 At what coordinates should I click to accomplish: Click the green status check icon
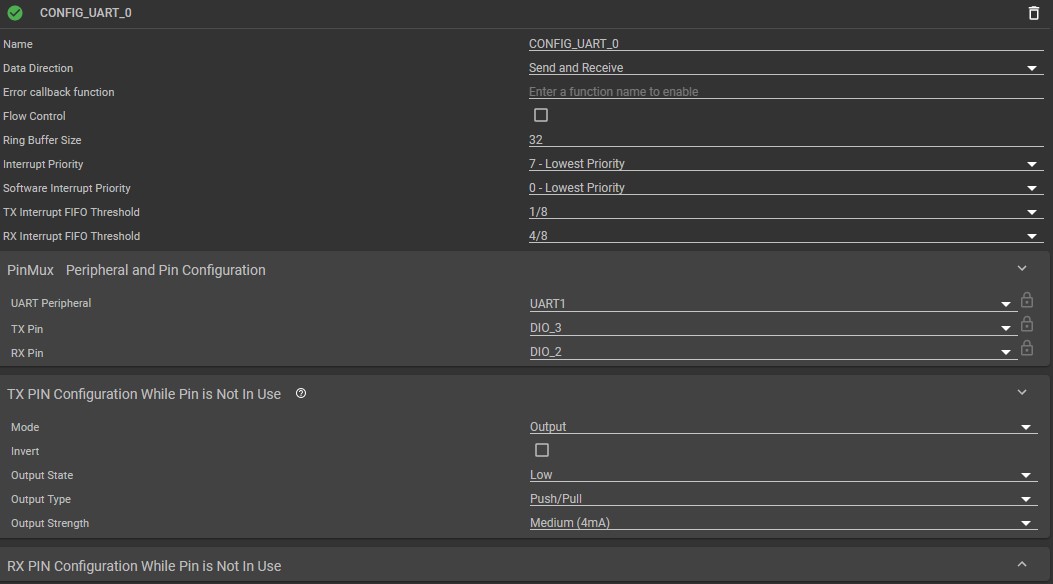tap(15, 13)
